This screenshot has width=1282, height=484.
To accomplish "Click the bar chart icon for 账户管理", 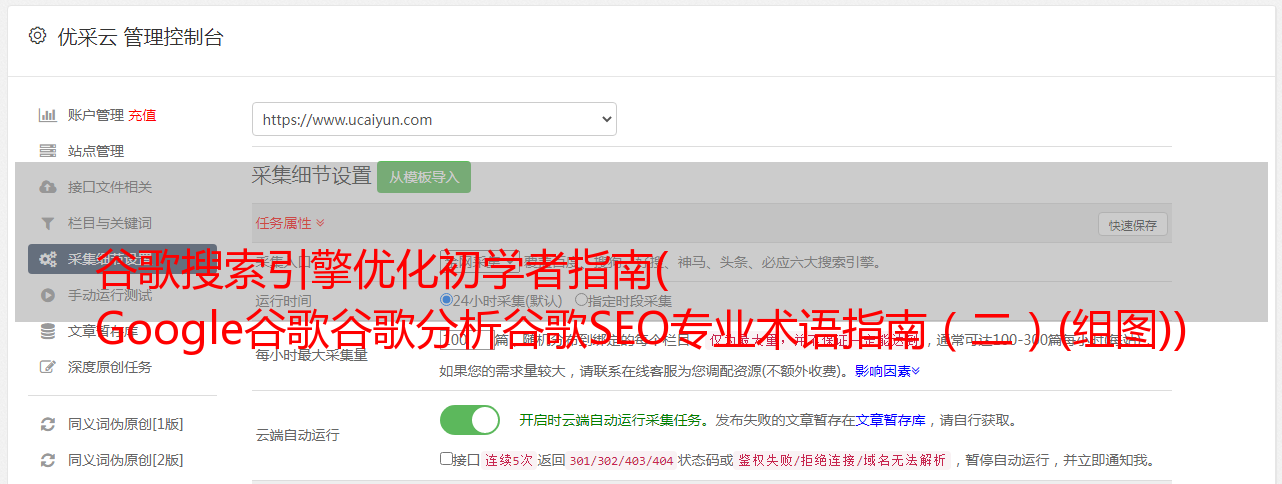I will coord(47,115).
